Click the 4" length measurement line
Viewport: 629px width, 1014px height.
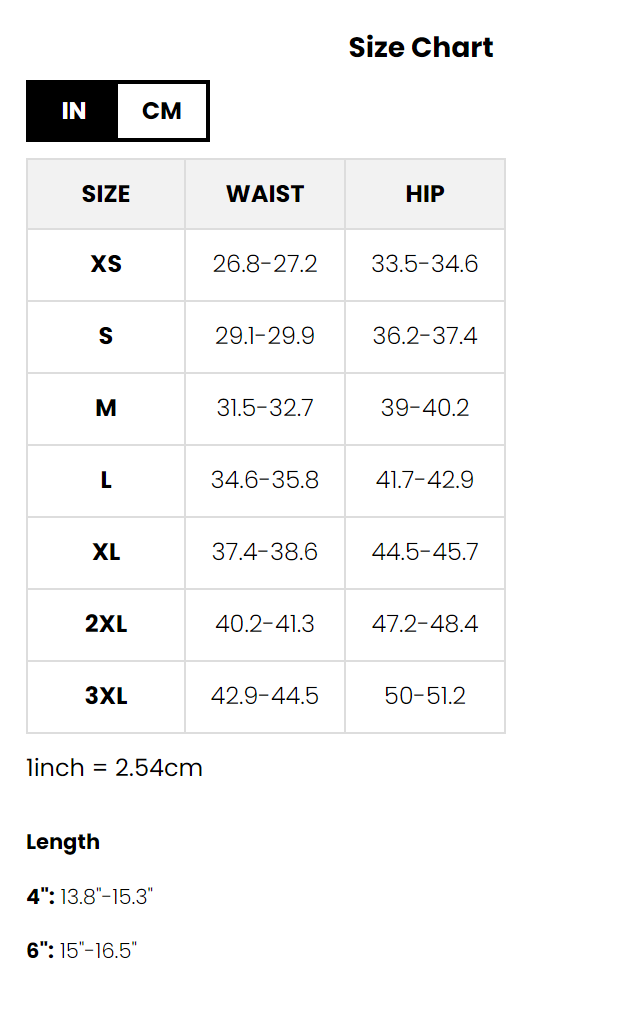90,897
